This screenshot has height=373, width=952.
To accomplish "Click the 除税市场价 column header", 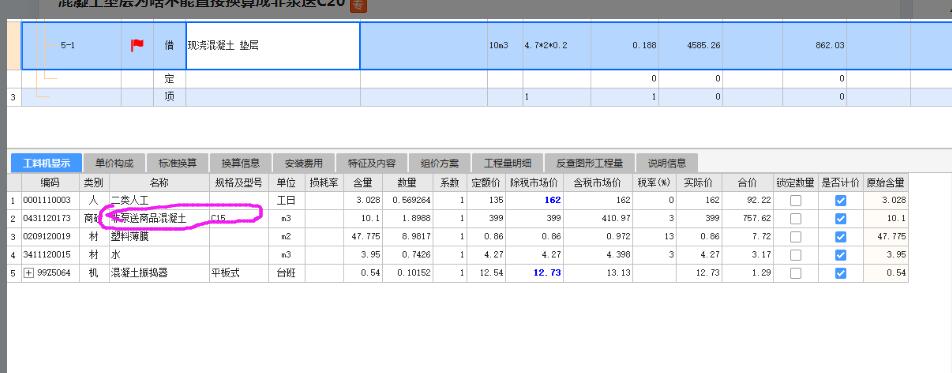I will 534,182.
